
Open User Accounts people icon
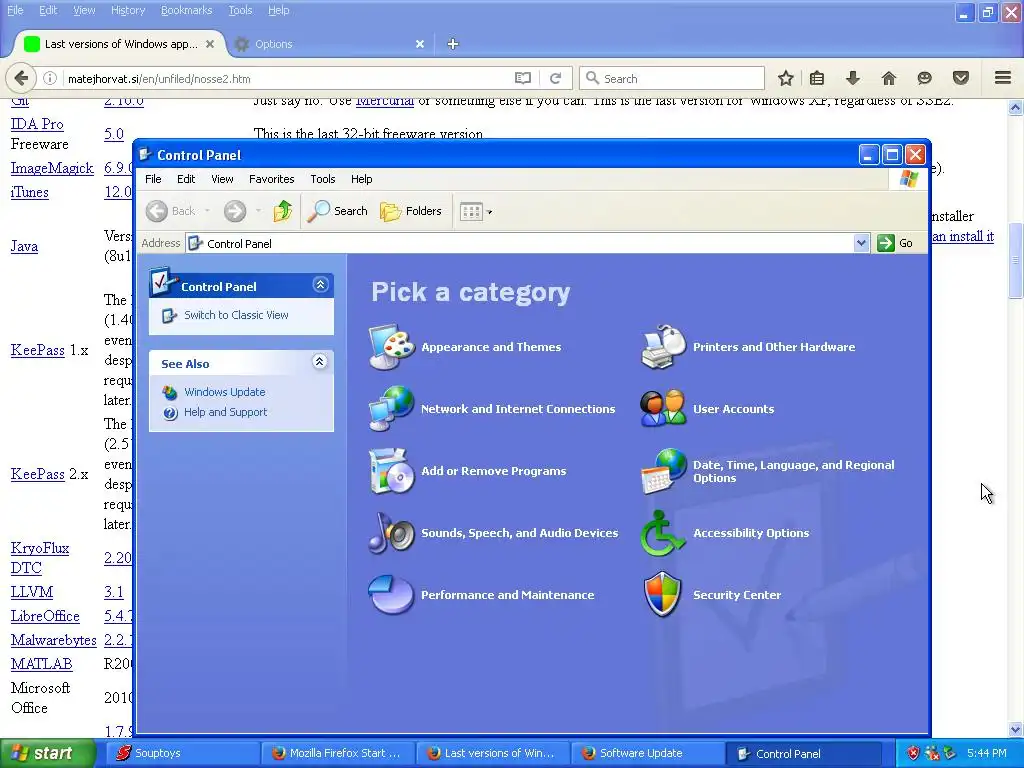pos(663,409)
